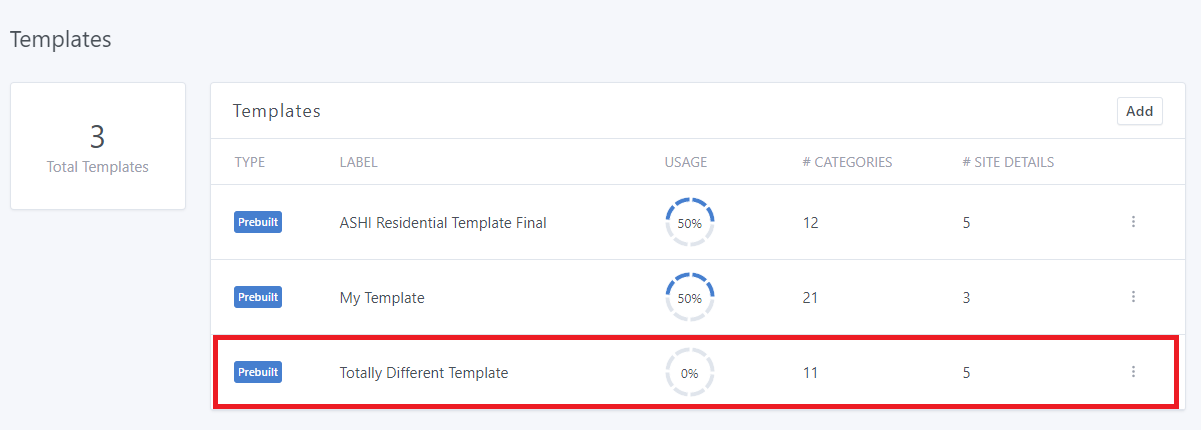
Task: Click the Total Templates count card
Action: point(98,146)
